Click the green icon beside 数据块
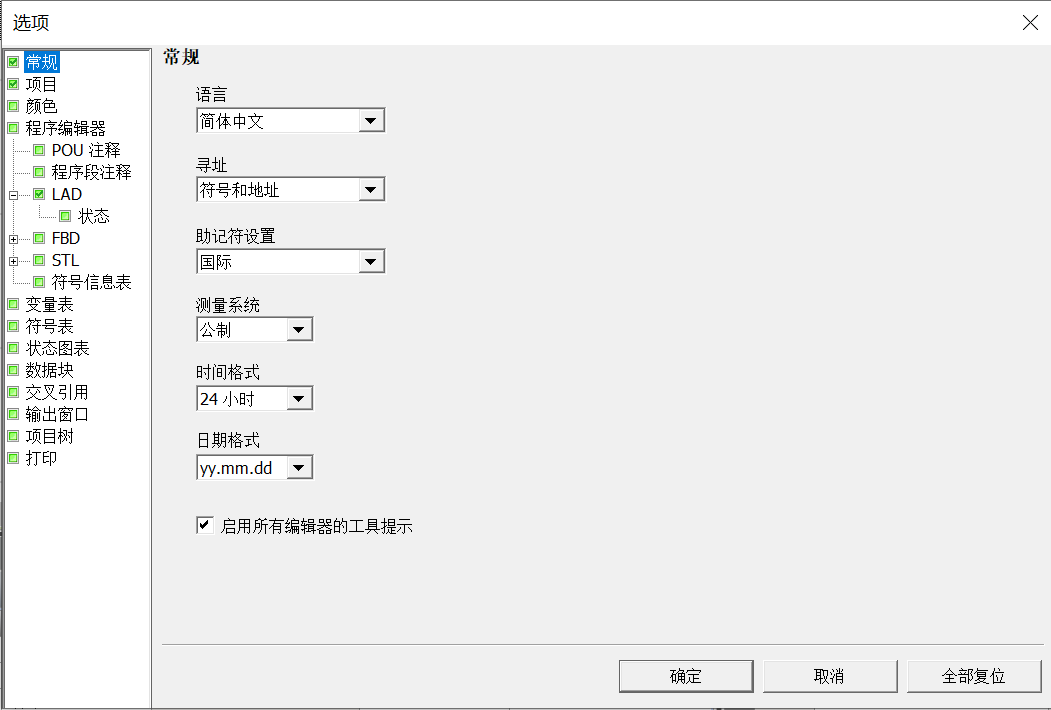Screen dimensions: 1051x710 (x=13, y=370)
